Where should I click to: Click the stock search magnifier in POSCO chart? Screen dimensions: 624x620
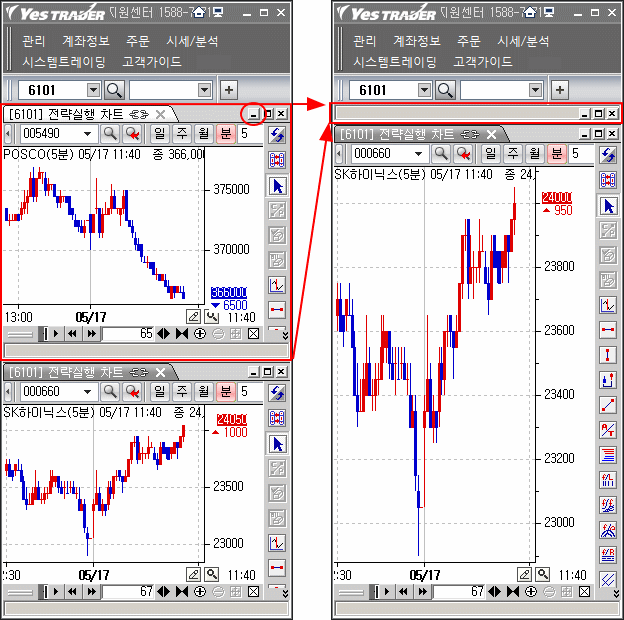point(109,133)
